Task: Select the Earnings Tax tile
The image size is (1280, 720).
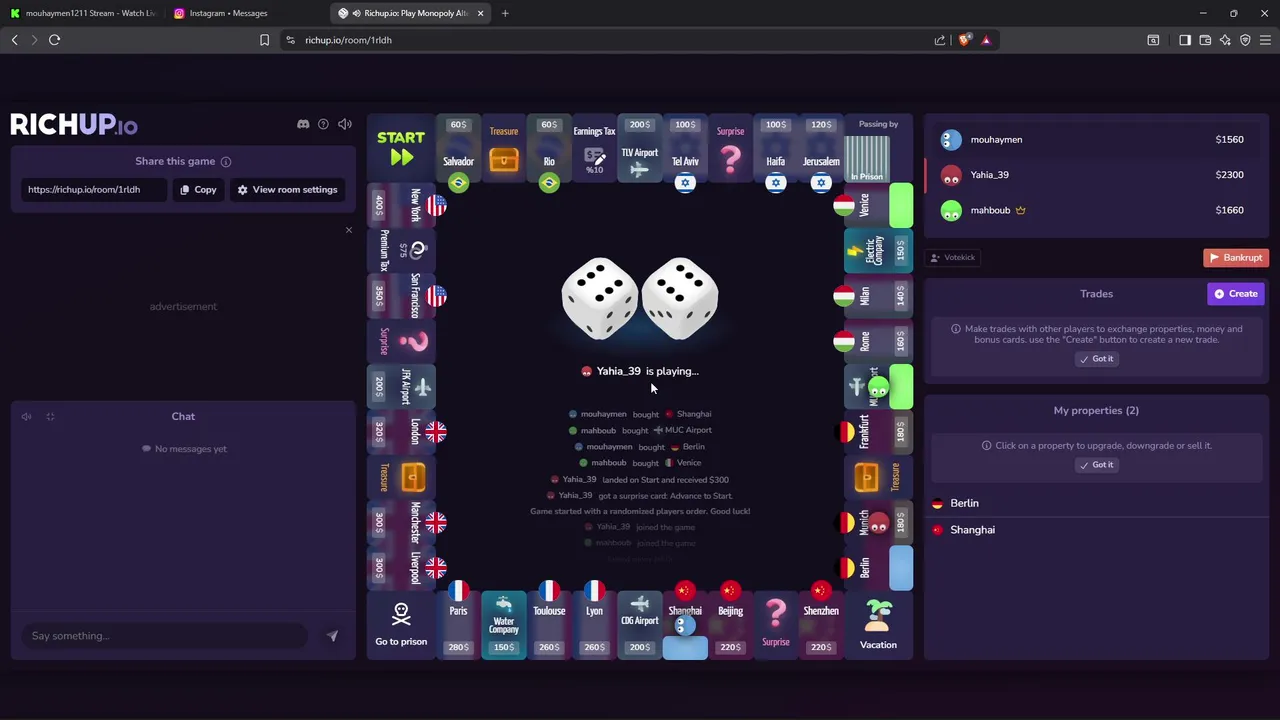Action: click(594, 149)
